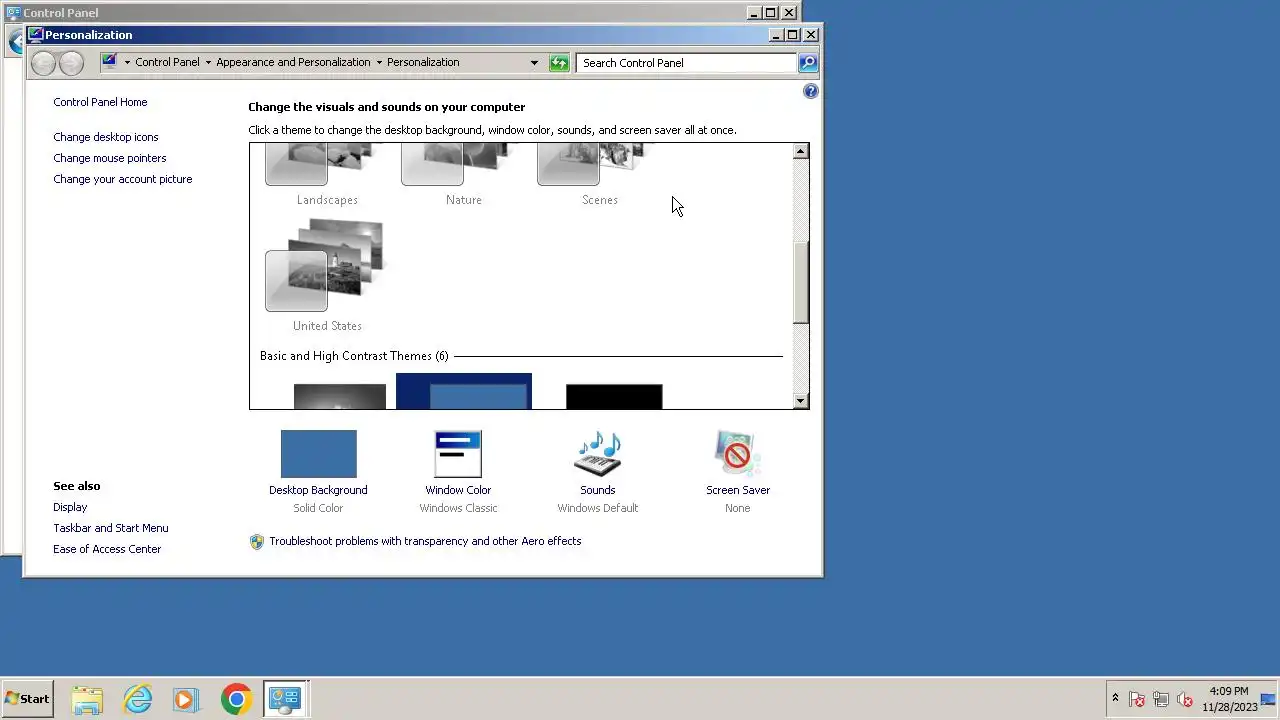Image resolution: width=1280 pixels, height=720 pixels.
Task: Click the Personalization breadcrumb
Action: point(423,62)
